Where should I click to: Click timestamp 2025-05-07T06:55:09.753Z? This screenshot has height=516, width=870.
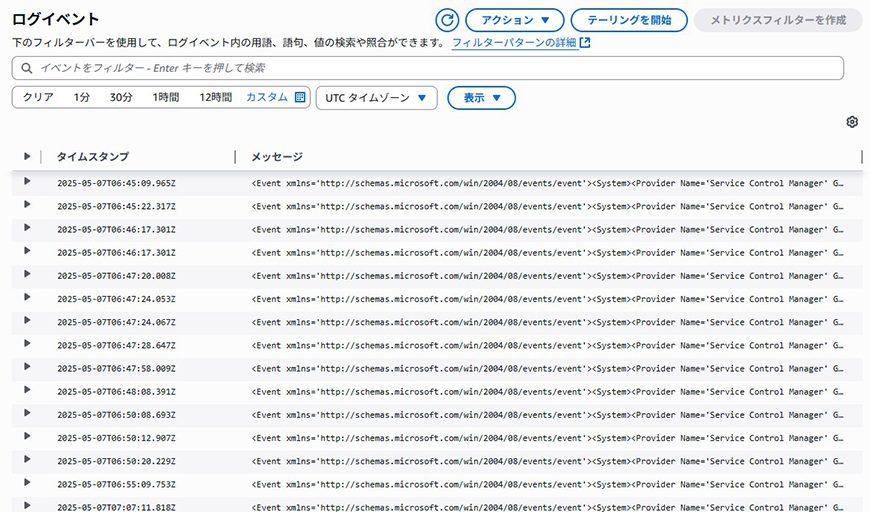(116, 484)
